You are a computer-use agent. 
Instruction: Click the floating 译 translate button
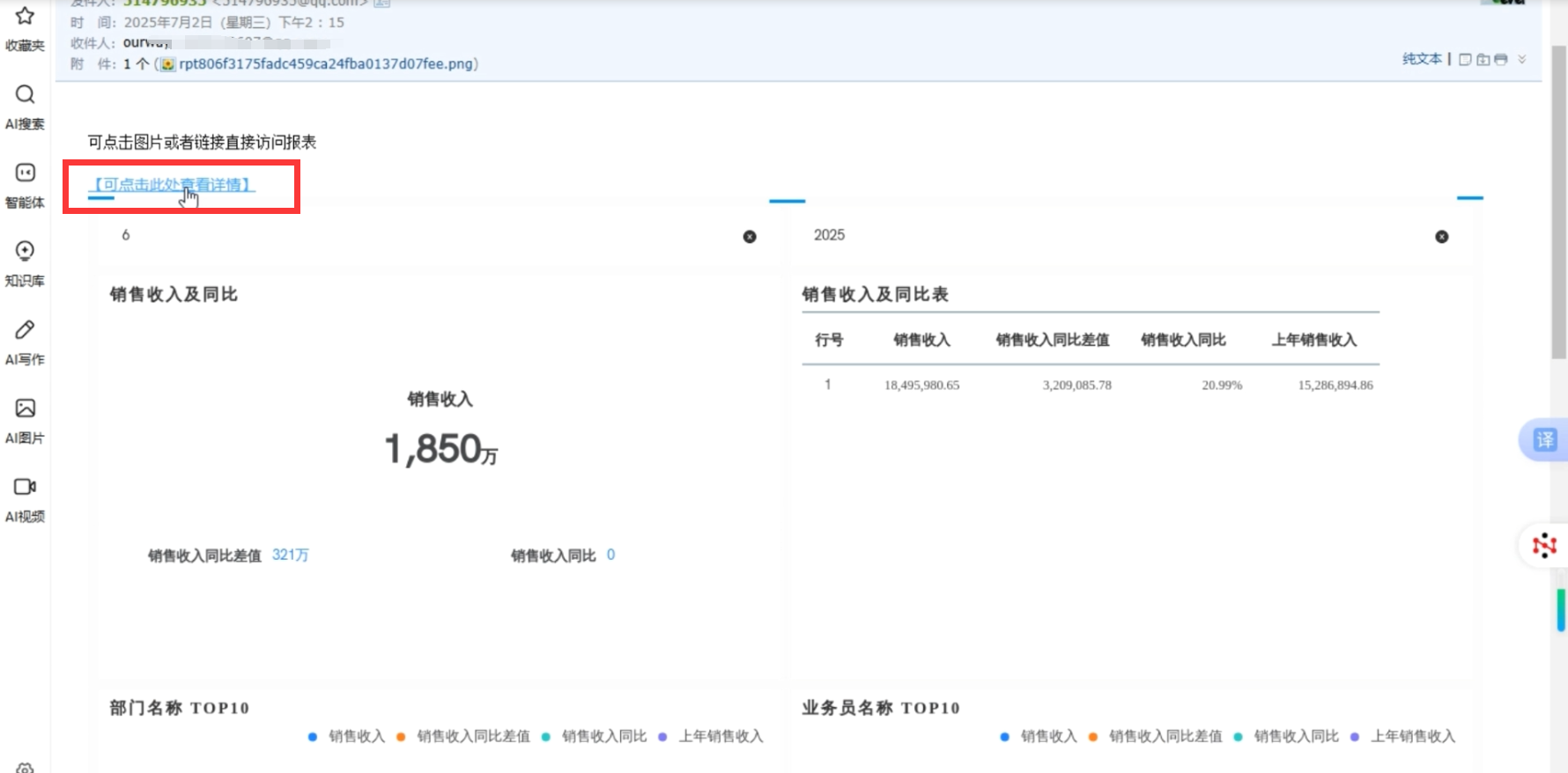tap(1545, 439)
